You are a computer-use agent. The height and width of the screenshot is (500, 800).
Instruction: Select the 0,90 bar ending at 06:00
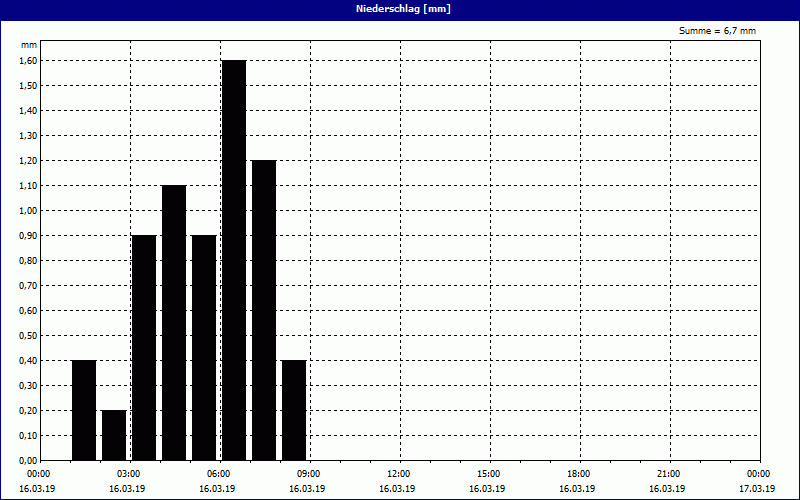click(x=204, y=347)
